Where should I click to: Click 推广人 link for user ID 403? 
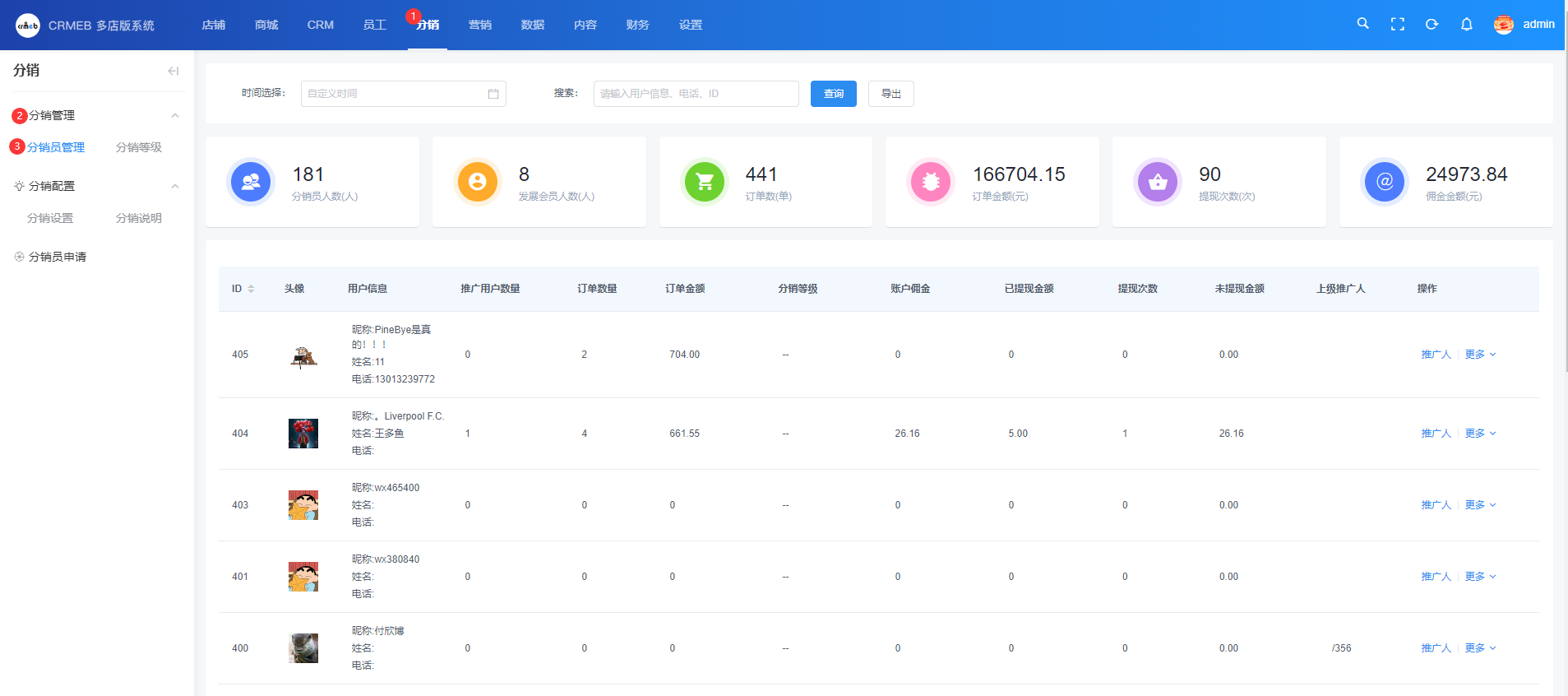1436,505
